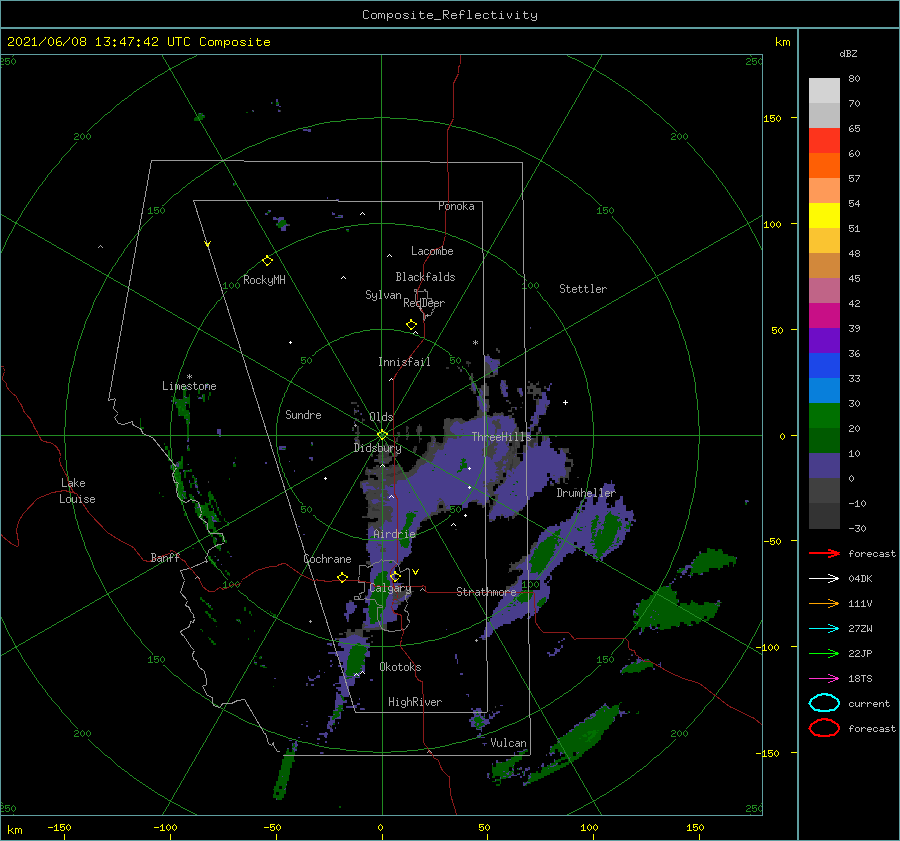Select the Banff label
Viewport: 900px width, 841px height.
click(165, 558)
